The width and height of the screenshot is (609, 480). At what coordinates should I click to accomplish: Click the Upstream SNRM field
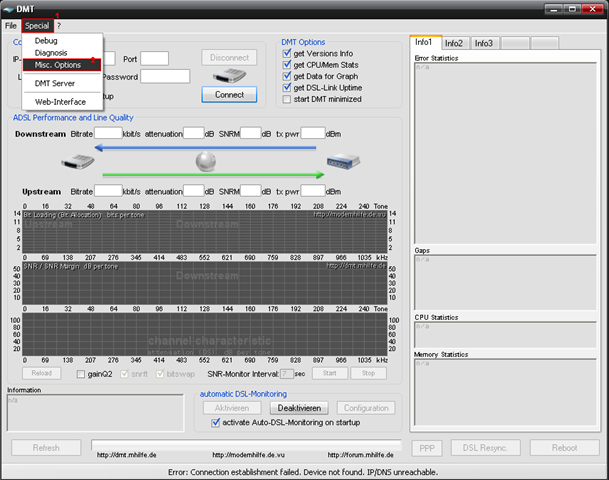251,191
